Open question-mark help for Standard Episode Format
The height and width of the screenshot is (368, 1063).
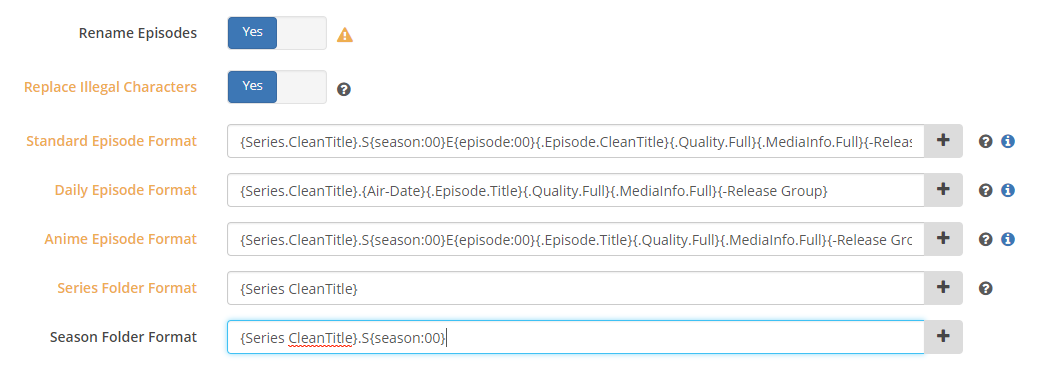986,141
